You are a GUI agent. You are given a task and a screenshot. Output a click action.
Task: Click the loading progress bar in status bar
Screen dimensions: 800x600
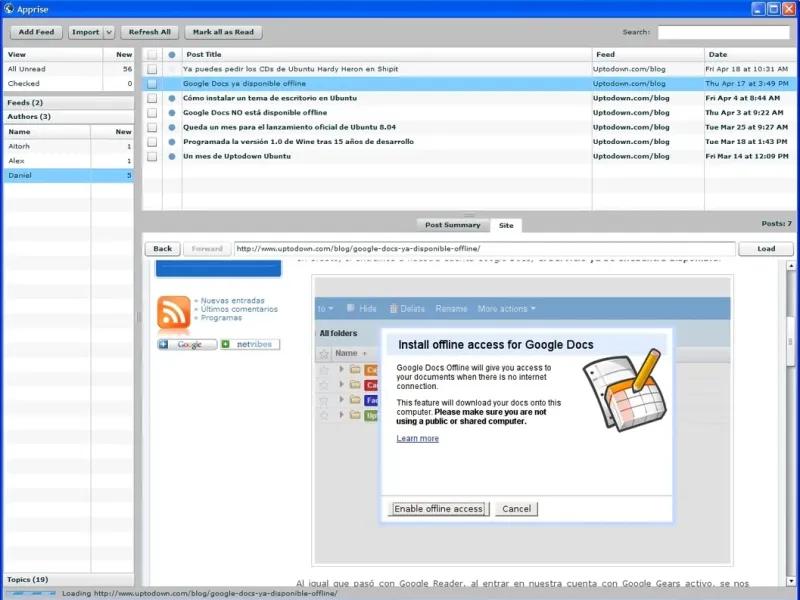pyautogui.click(x=31, y=593)
